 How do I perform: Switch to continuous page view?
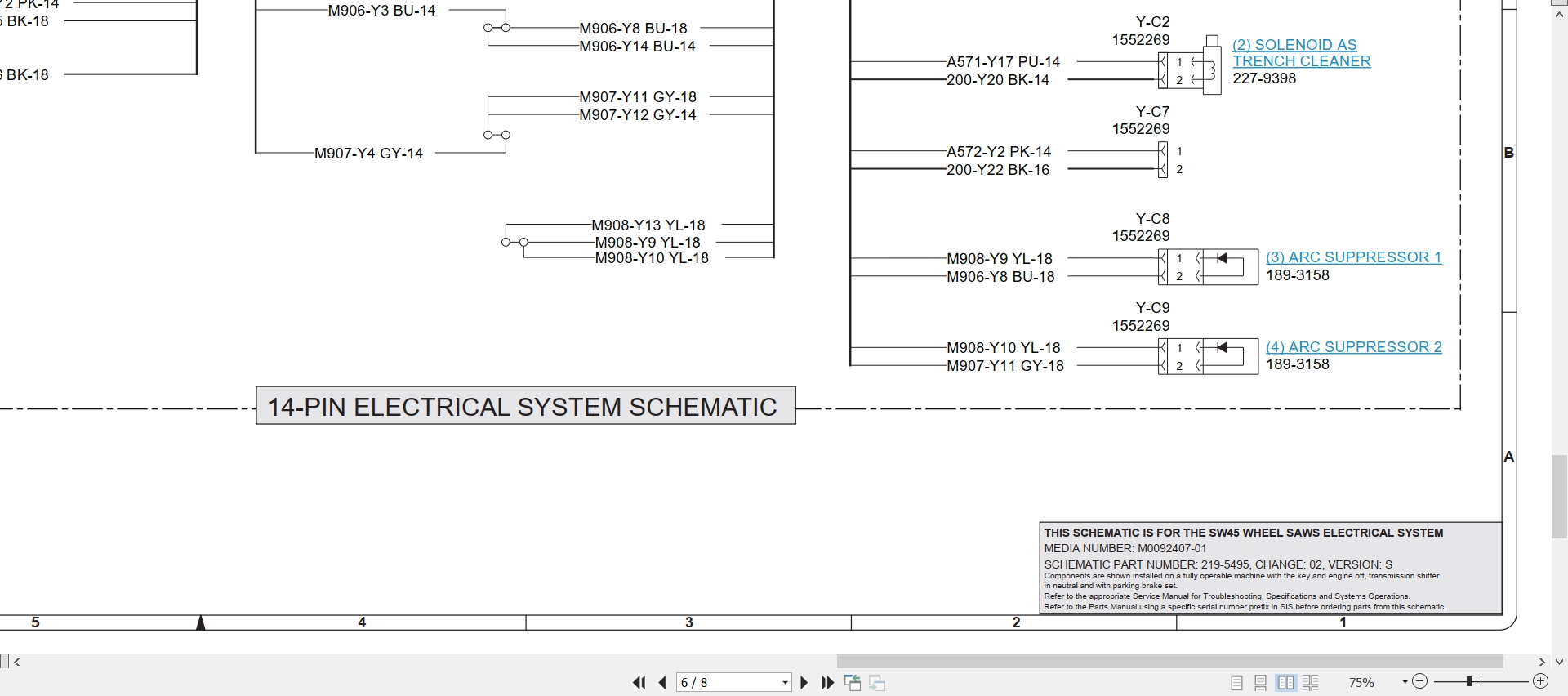click(x=1261, y=682)
